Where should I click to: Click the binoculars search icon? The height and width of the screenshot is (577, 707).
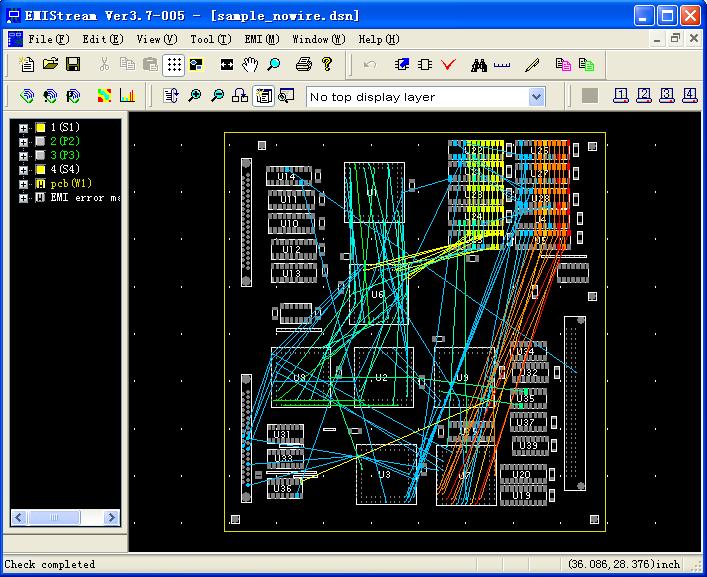pyautogui.click(x=479, y=65)
